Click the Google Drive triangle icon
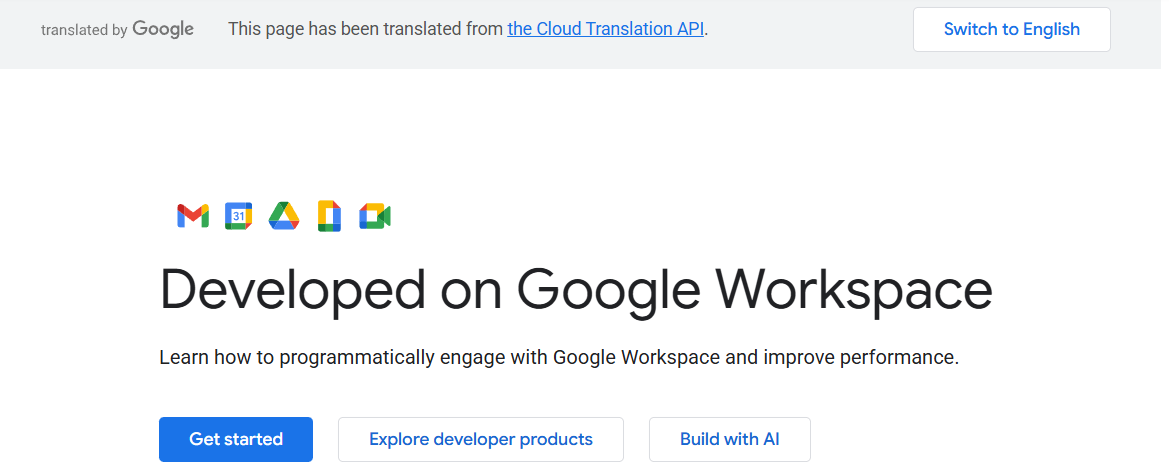Image resolution: width=1169 pixels, height=475 pixels. tap(284, 215)
